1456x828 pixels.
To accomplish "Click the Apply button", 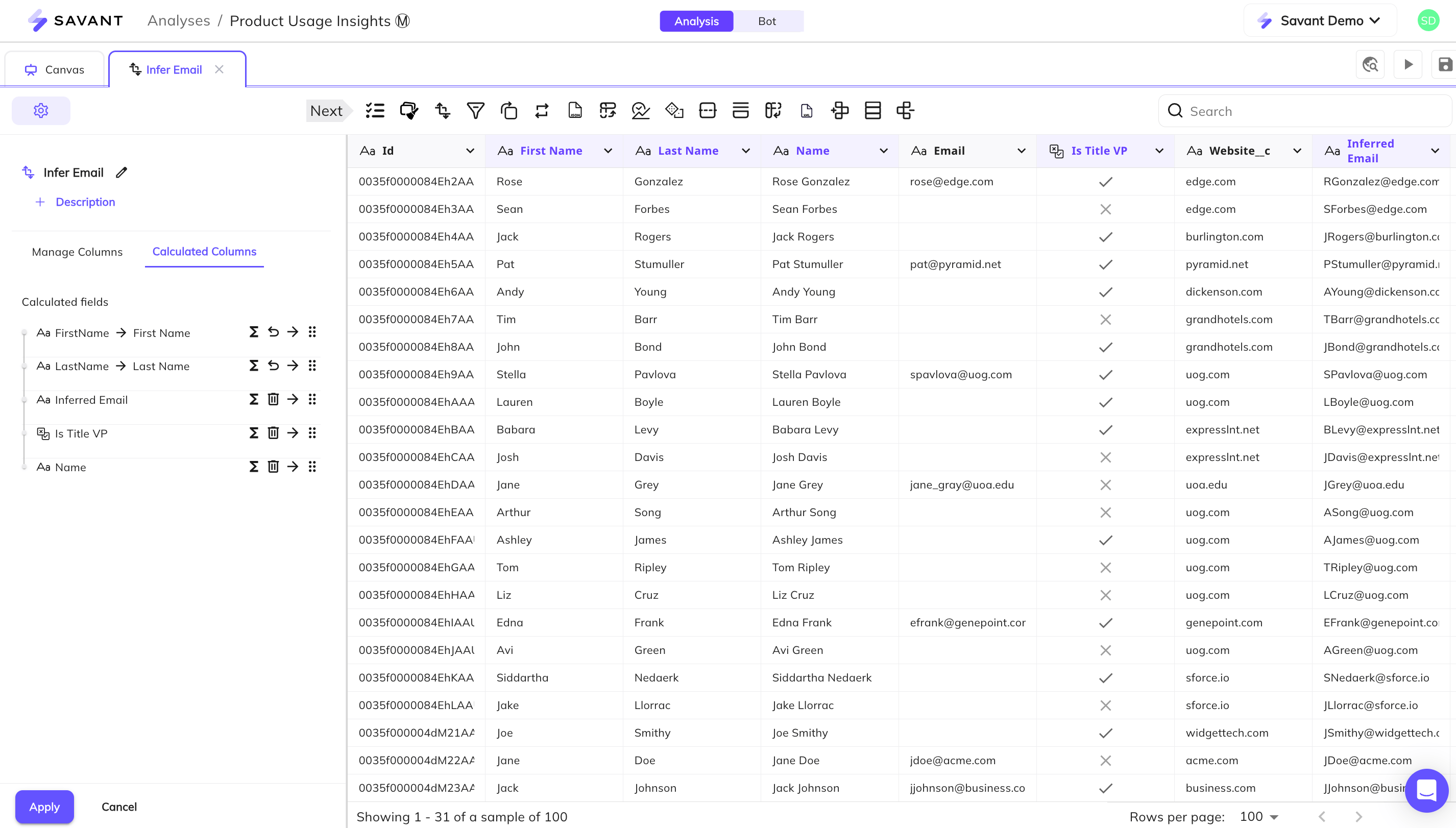I will [44, 807].
